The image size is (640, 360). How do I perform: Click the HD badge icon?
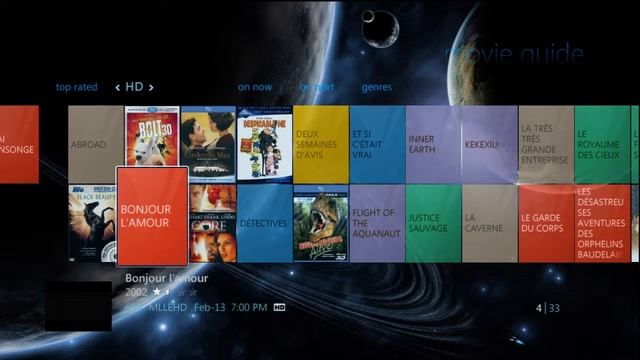point(279,307)
